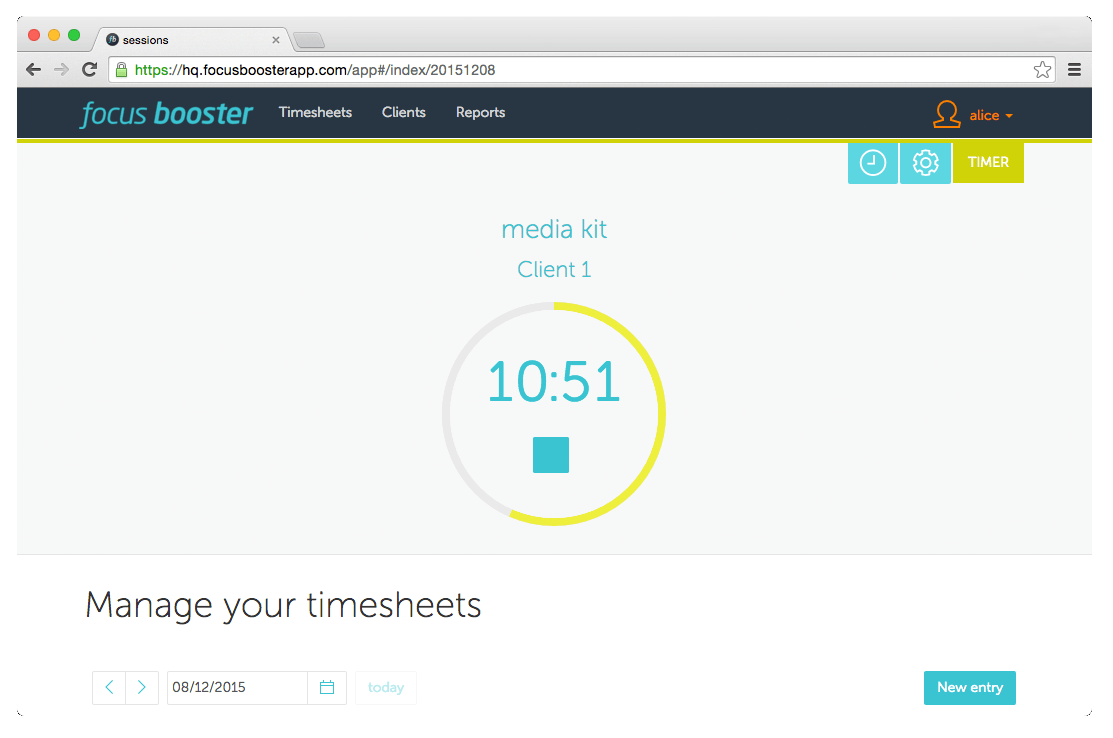Screen dimensions: 1113x738
Task: Click the date field showing 08/12/2015
Action: (x=237, y=688)
